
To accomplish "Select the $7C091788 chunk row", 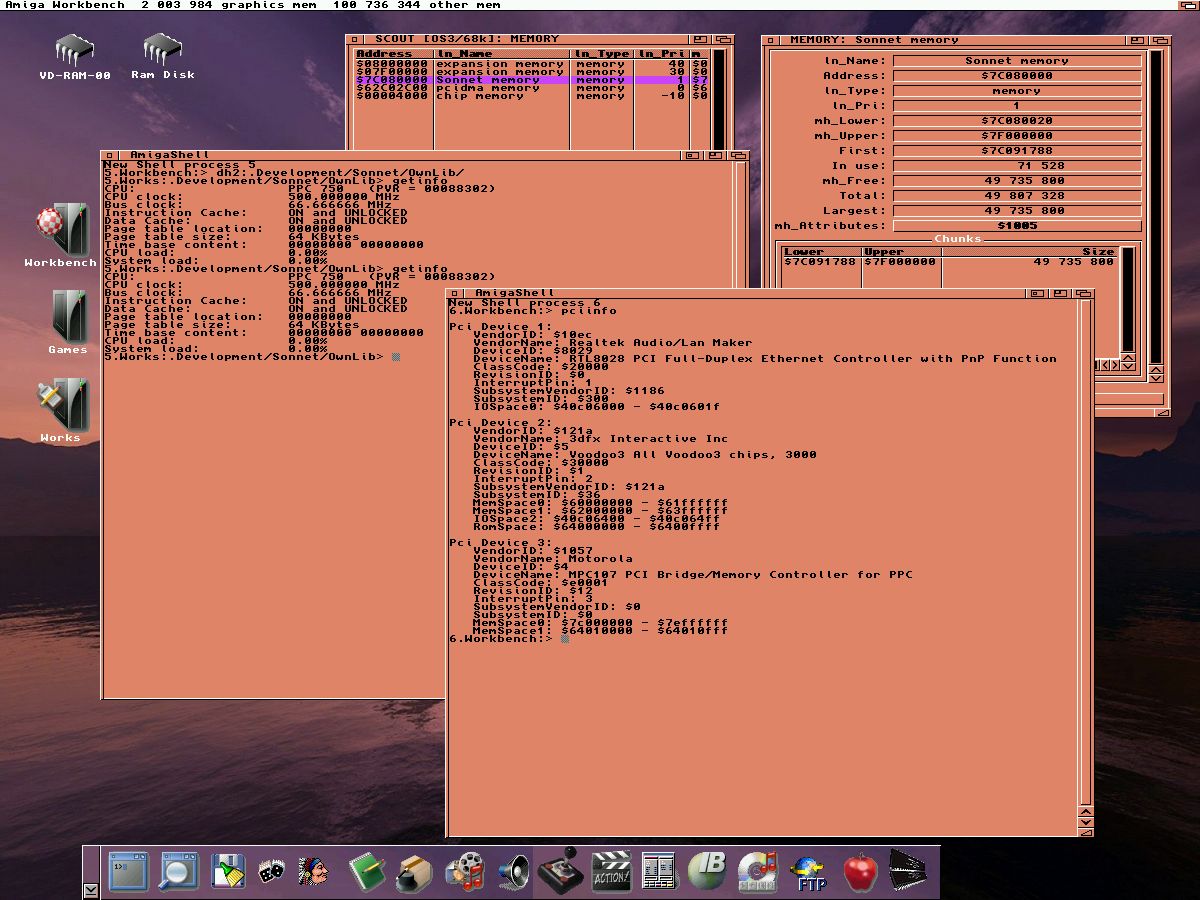I will (949, 262).
